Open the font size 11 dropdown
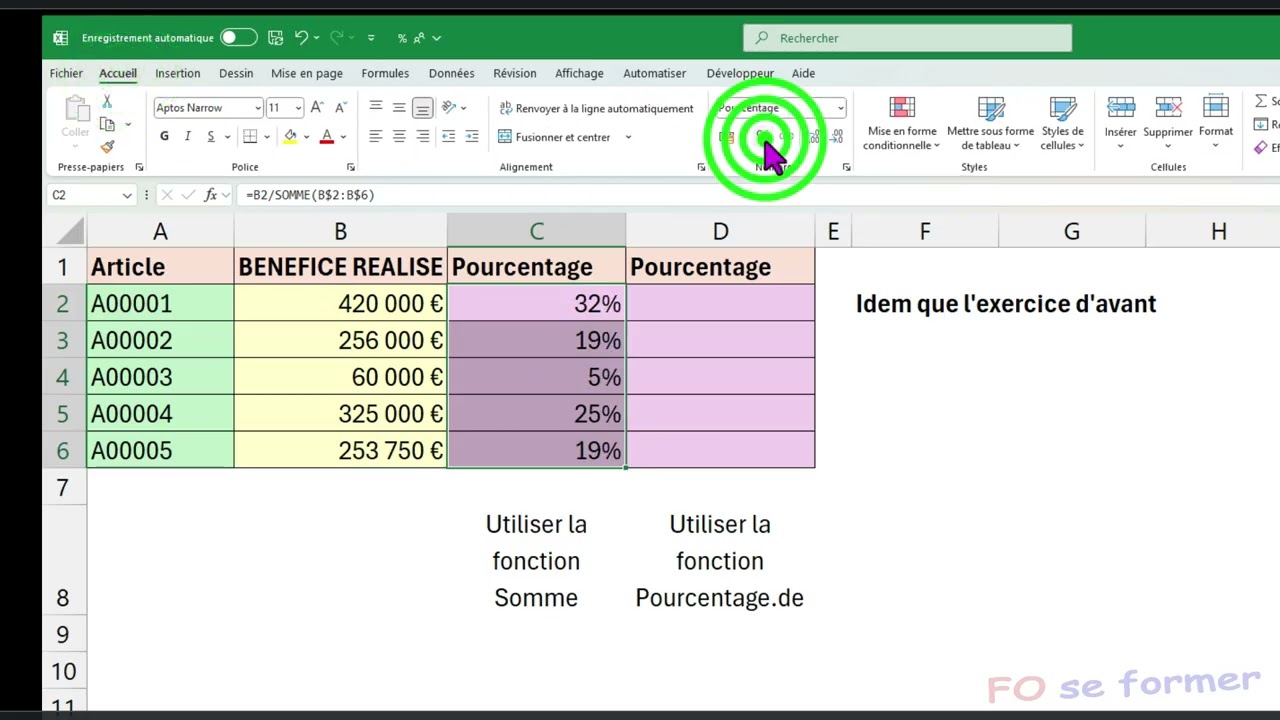This screenshot has width=1280, height=720. (x=298, y=108)
